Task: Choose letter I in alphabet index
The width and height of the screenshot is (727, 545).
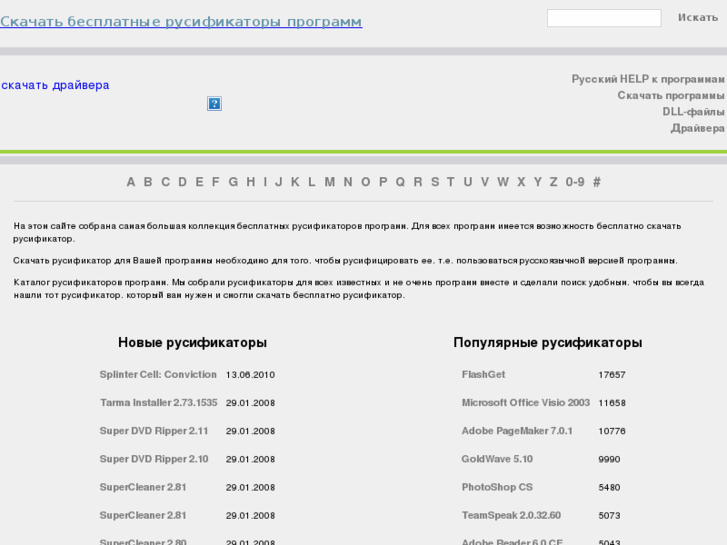Action: (265, 182)
